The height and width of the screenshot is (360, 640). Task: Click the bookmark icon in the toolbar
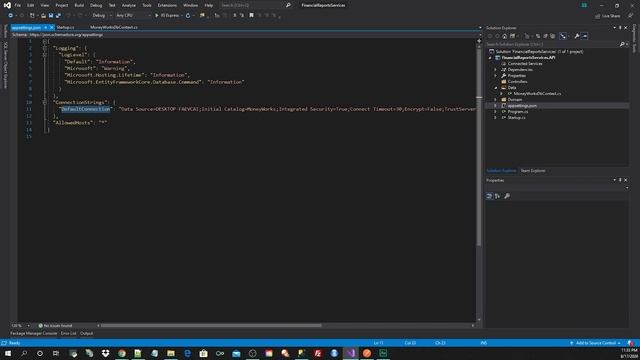(x=251, y=16)
